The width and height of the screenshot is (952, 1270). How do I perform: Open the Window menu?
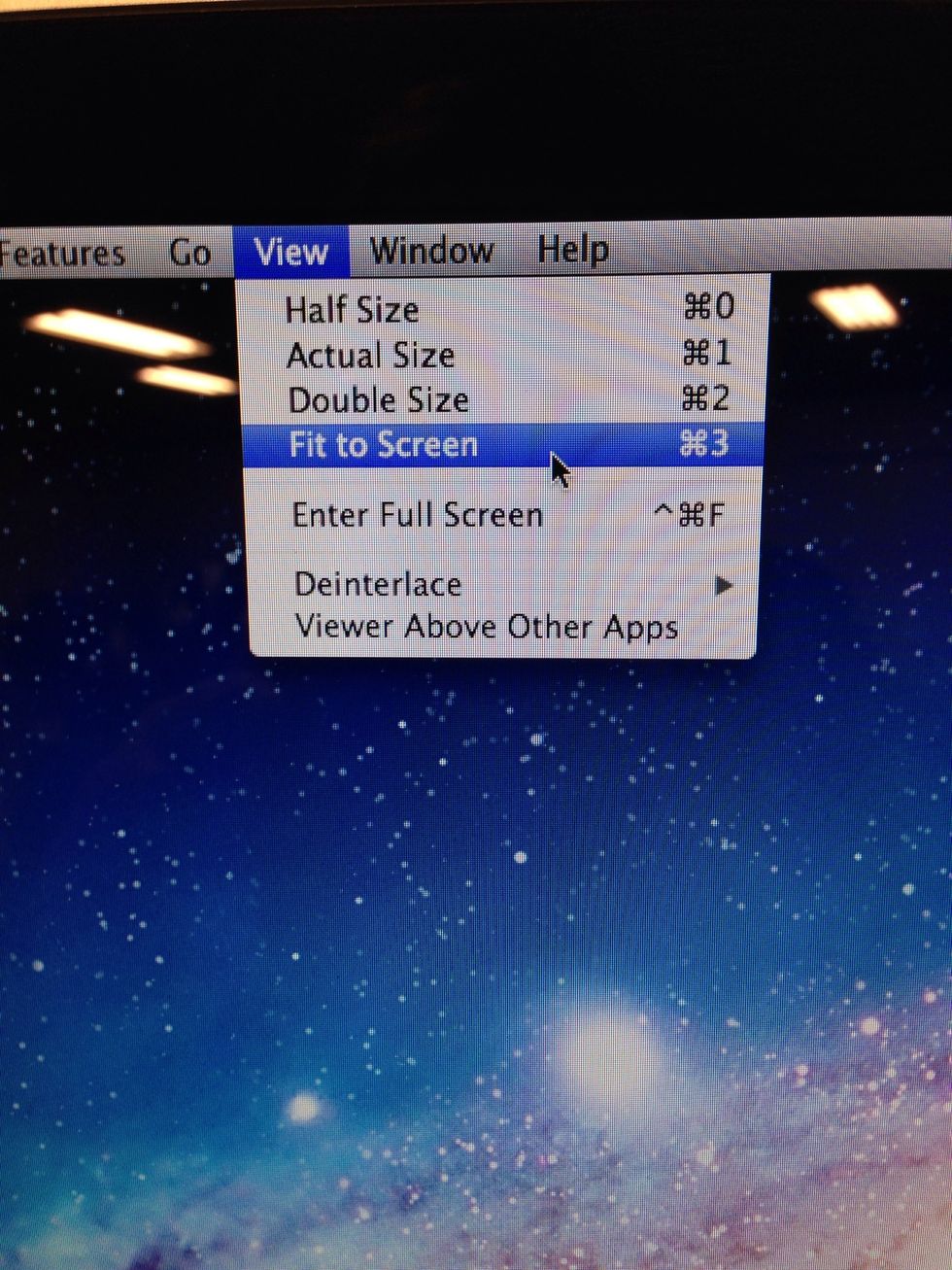tap(430, 252)
